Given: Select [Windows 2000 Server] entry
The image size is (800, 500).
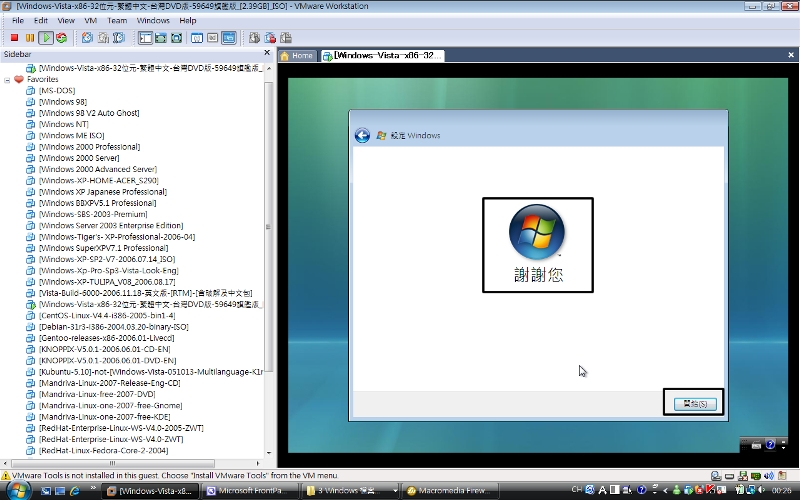Looking at the screenshot, I should tap(79, 158).
